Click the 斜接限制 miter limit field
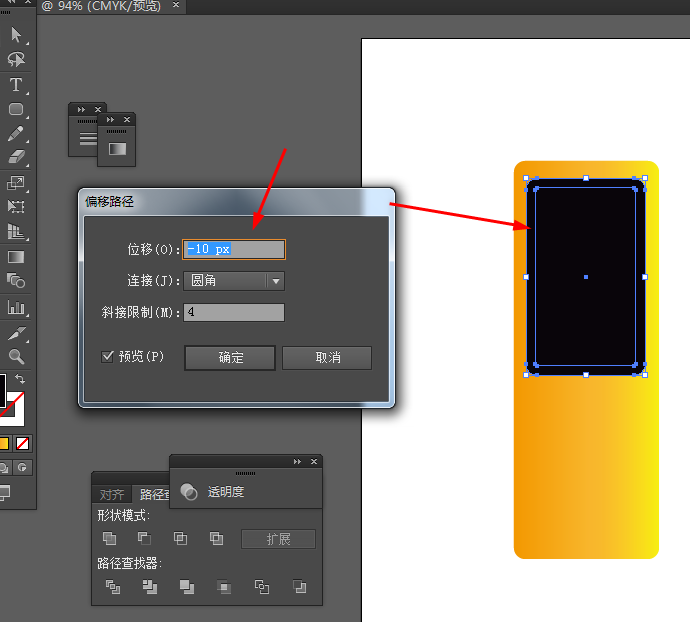The image size is (690, 622). [234, 312]
